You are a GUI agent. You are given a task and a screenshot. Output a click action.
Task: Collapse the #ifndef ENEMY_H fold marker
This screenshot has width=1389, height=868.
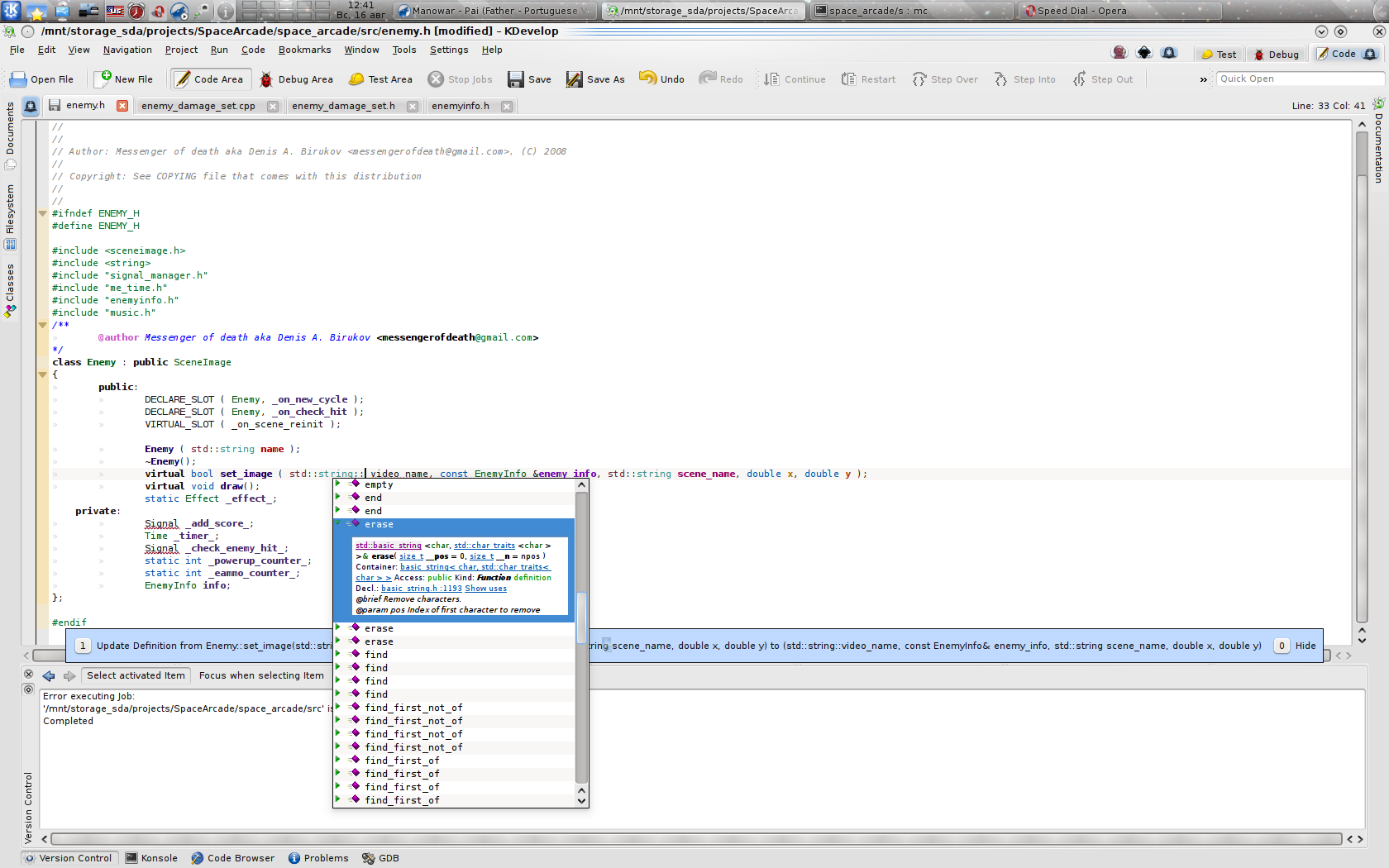click(43, 213)
